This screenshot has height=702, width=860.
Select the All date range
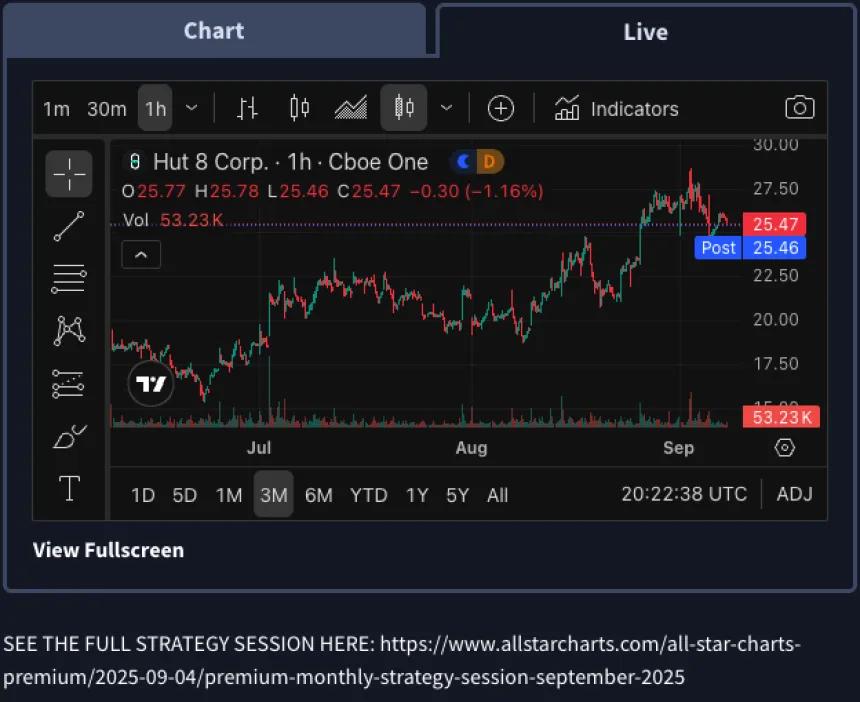(x=497, y=495)
